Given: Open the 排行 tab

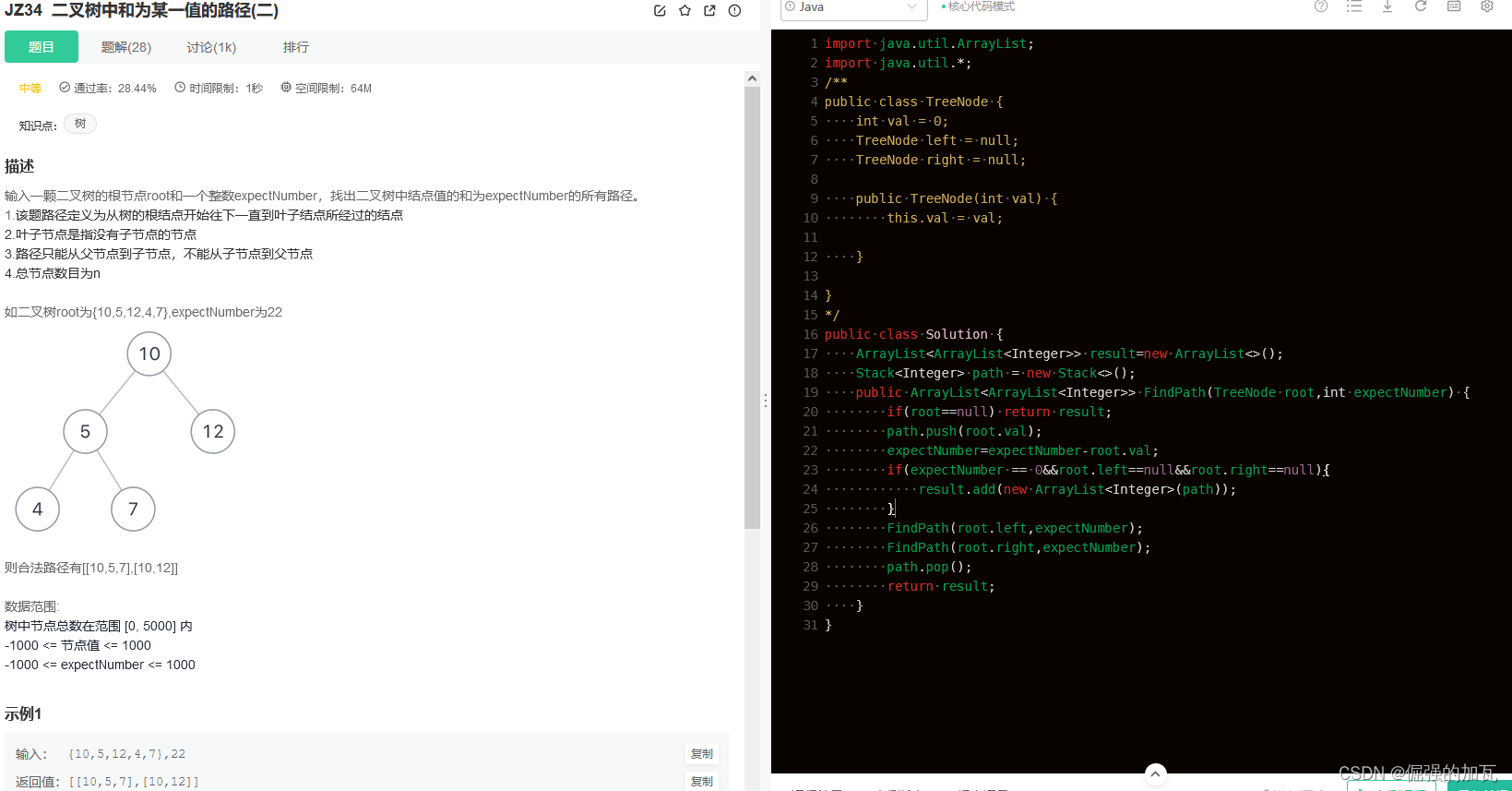Looking at the screenshot, I should click(x=296, y=47).
